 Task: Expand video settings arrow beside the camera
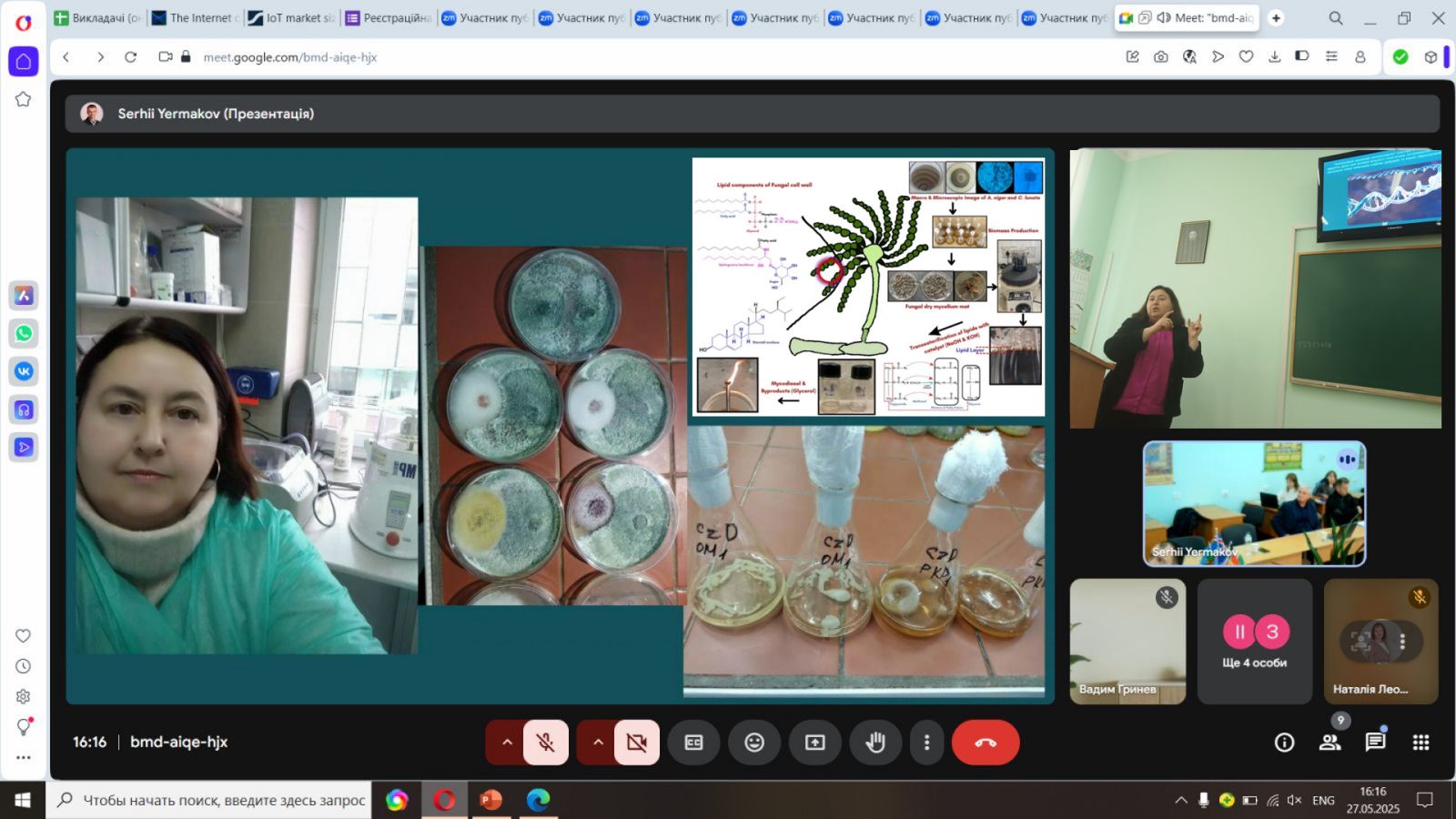pyautogui.click(x=598, y=743)
